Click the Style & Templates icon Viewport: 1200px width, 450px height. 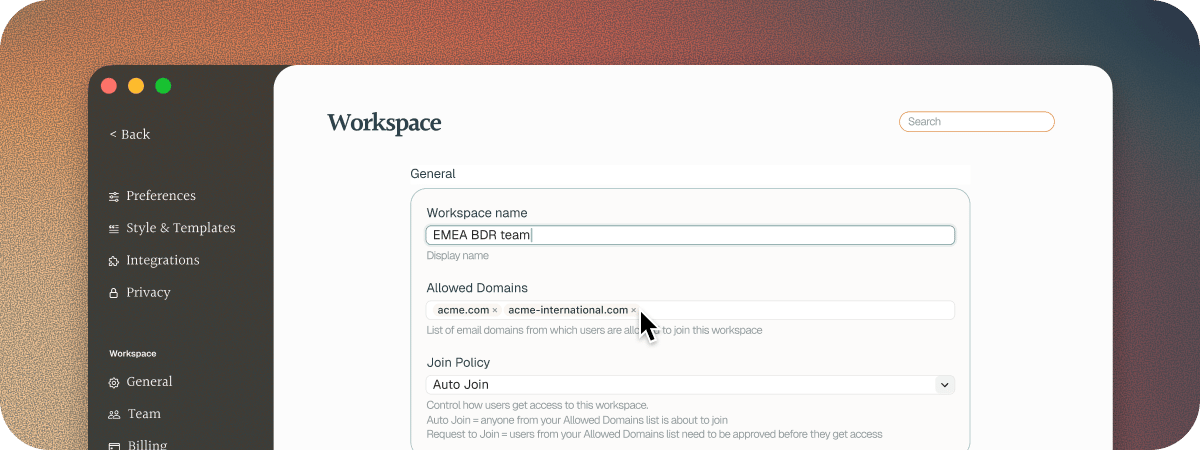coord(114,228)
